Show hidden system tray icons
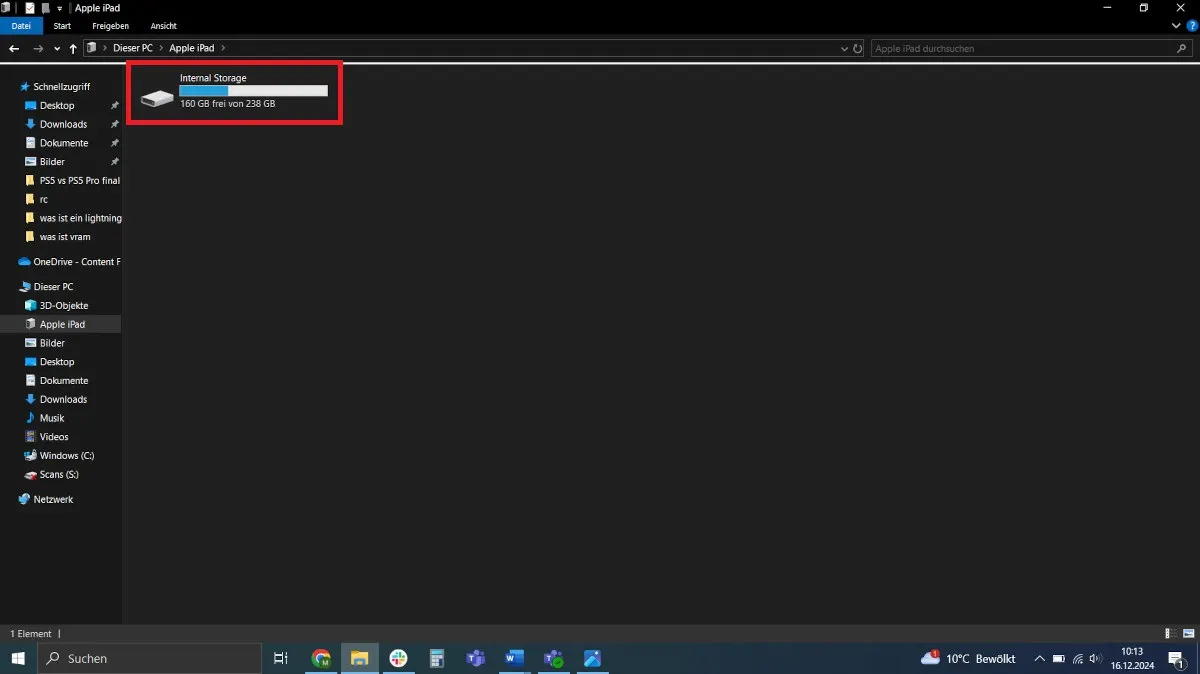Viewport: 1200px width, 674px height. [x=1039, y=658]
